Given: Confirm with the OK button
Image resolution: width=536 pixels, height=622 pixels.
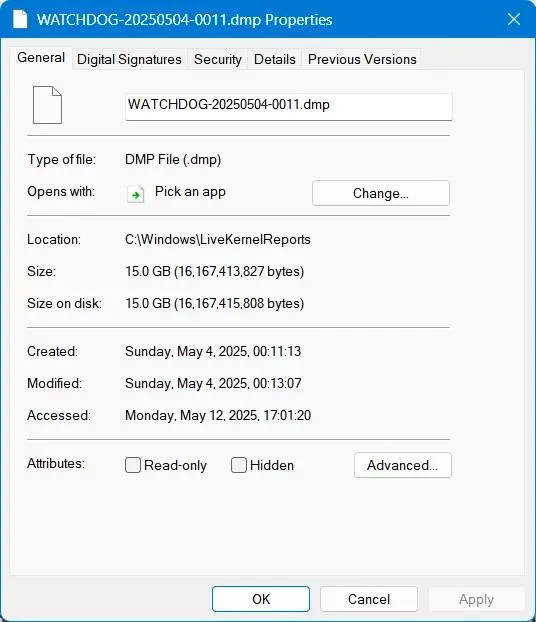Looking at the screenshot, I should (x=261, y=599).
